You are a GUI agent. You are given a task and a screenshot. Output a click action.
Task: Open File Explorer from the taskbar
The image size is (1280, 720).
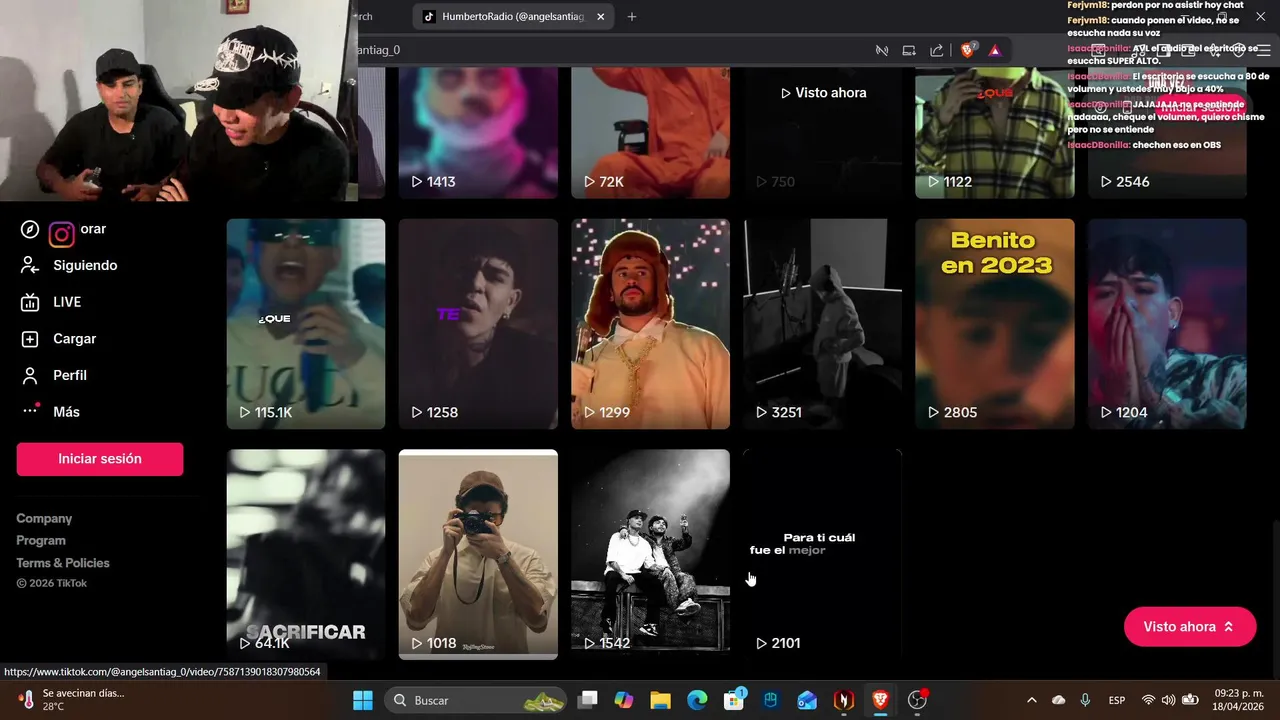660,700
